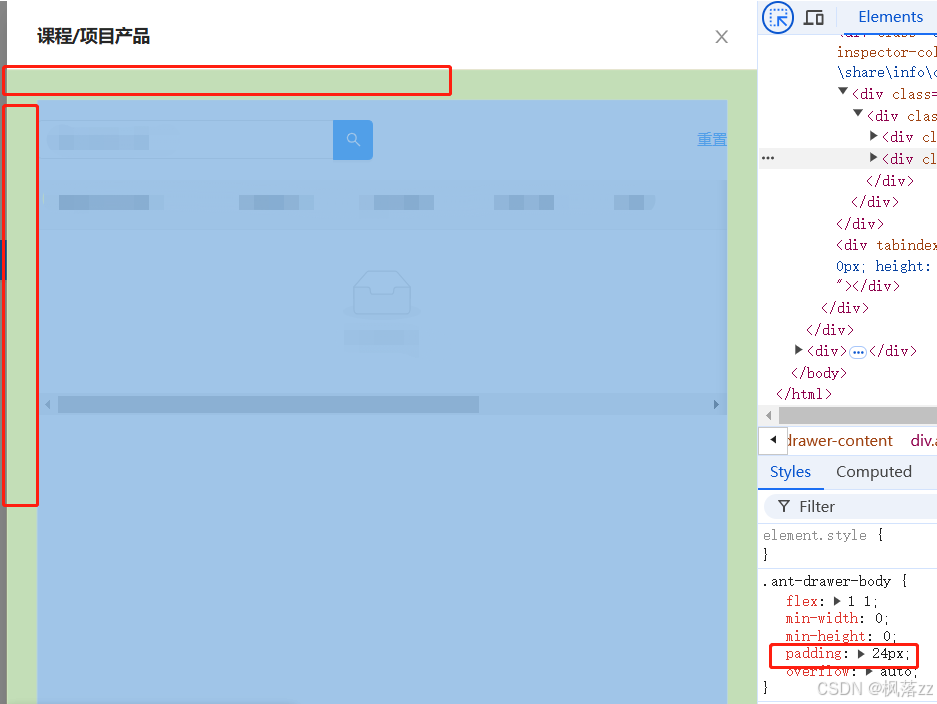
Task: Click the ellipsis badge inside collapsed div
Action: (x=858, y=352)
